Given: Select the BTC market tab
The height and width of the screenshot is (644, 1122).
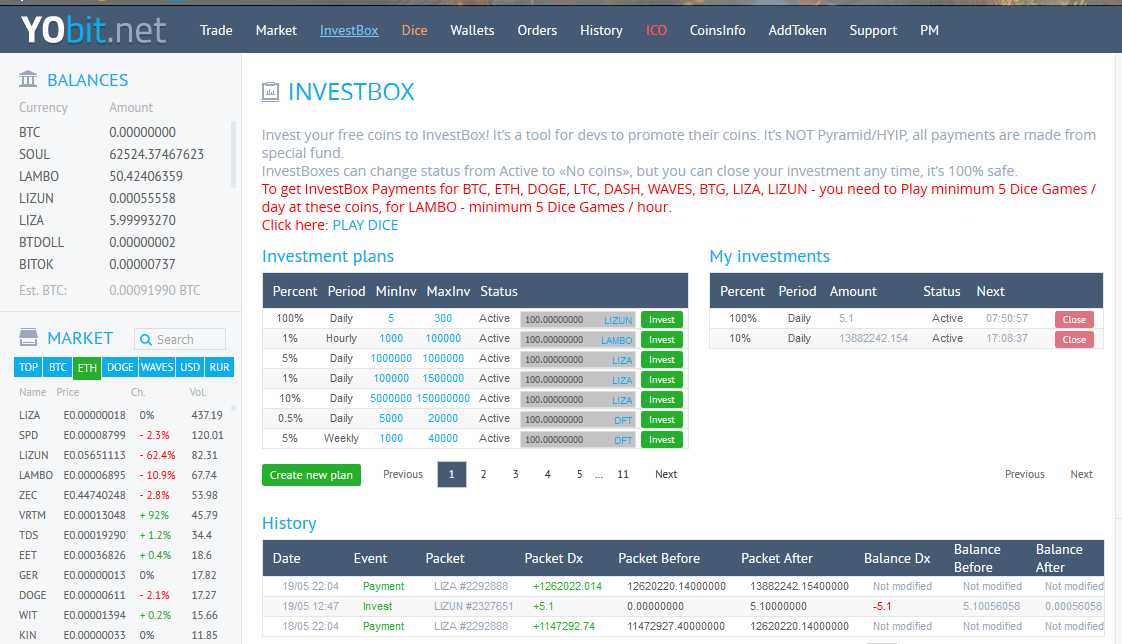Looking at the screenshot, I should click(x=58, y=367).
